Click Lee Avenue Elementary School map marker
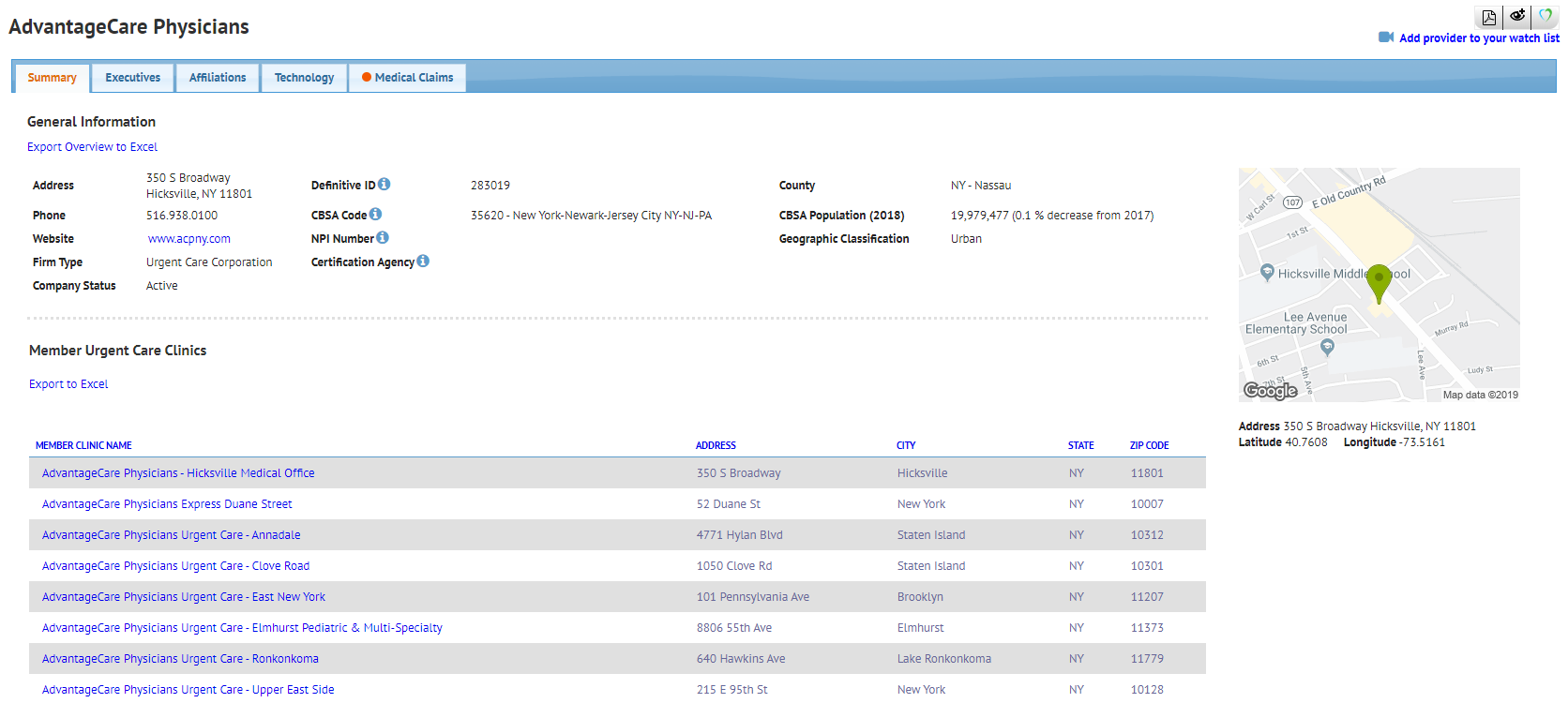Viewport: 1568px width, 718px height. [1327, 347]
